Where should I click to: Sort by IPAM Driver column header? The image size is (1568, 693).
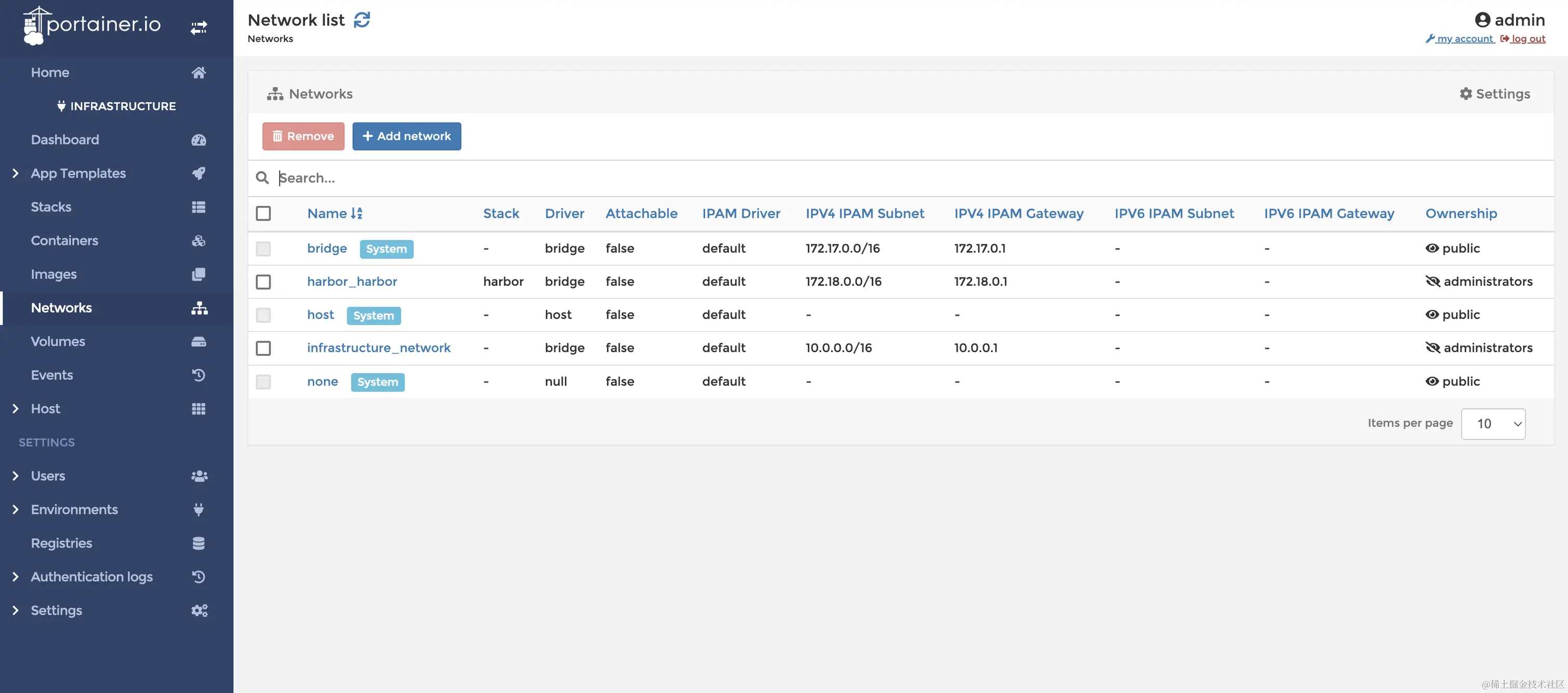pyautogui.click(x=741, y=214)
